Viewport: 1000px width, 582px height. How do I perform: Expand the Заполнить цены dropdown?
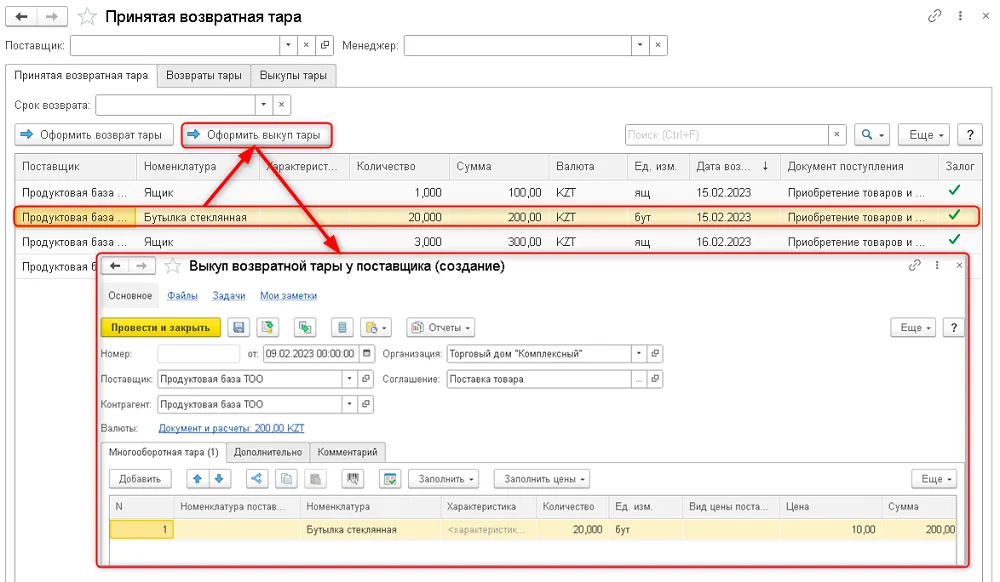(541, 479)
